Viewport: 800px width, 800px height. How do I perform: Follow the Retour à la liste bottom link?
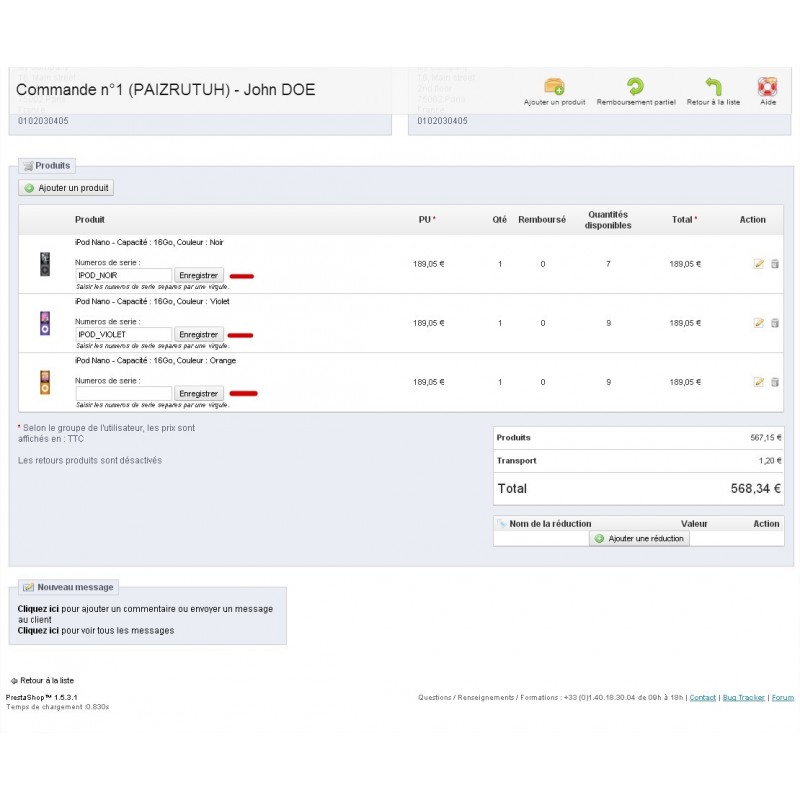(x=46, y=680)
